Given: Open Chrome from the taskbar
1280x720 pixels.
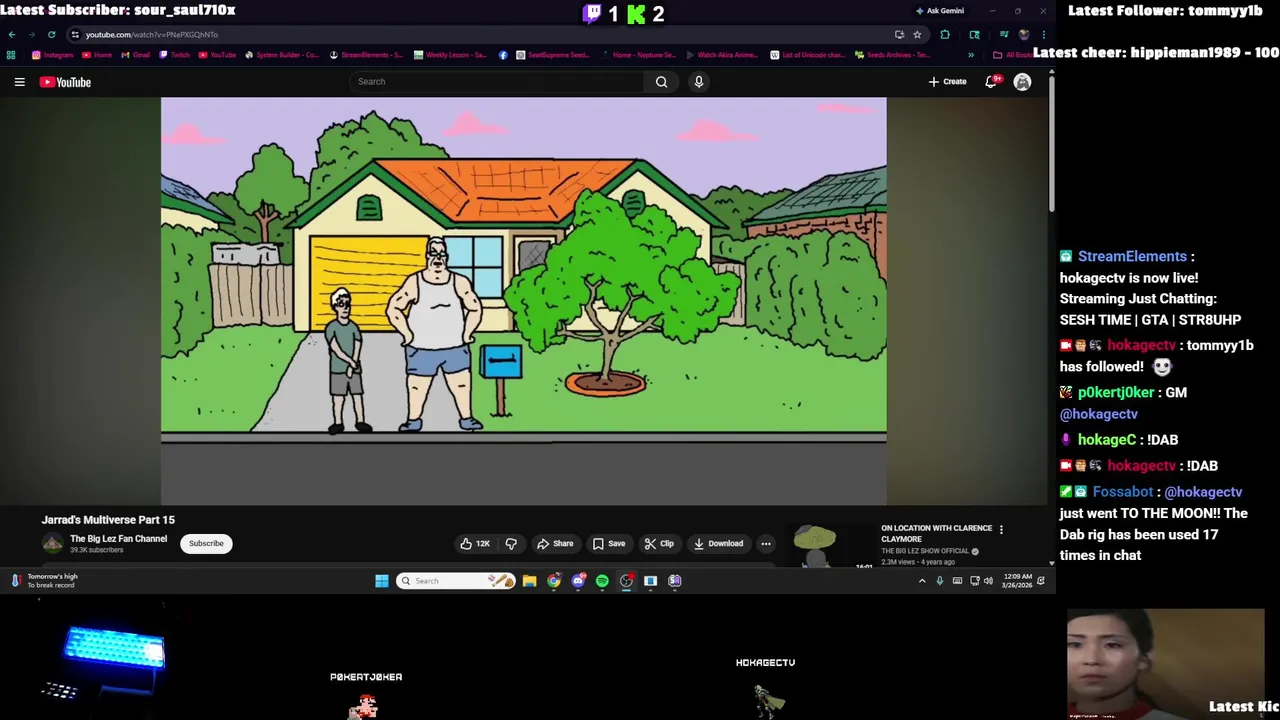Looking at the screenshot, I should click(x=554, y=581).
